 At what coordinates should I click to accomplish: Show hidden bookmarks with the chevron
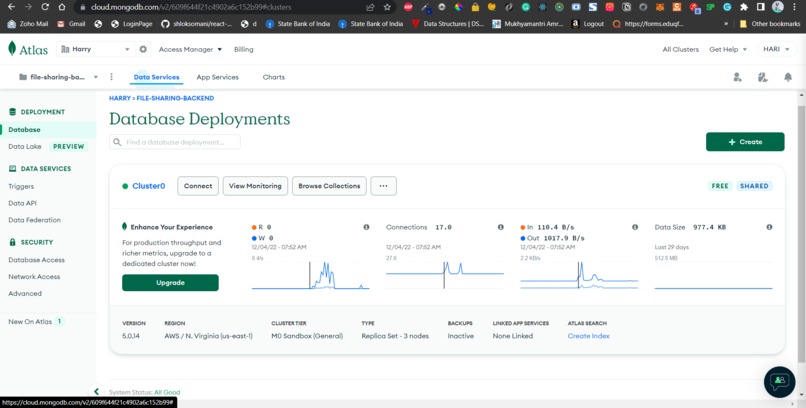[726, 24]
